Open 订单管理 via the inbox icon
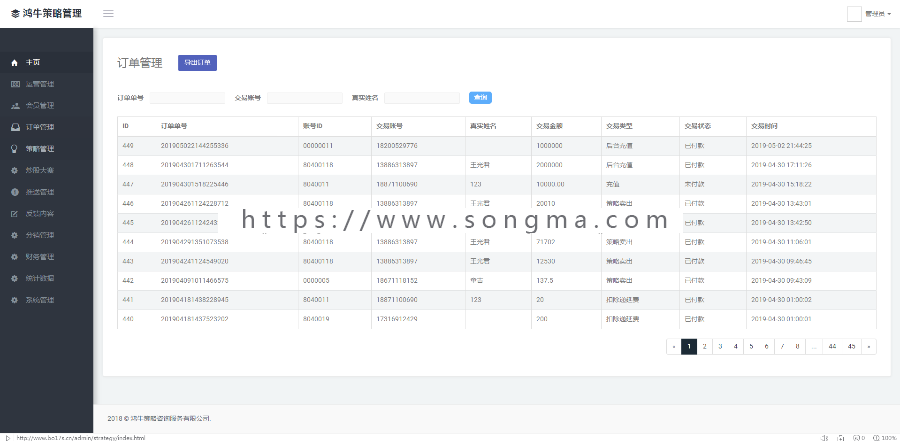The height and width of the screenshot is (441, 900). point(15,127)
